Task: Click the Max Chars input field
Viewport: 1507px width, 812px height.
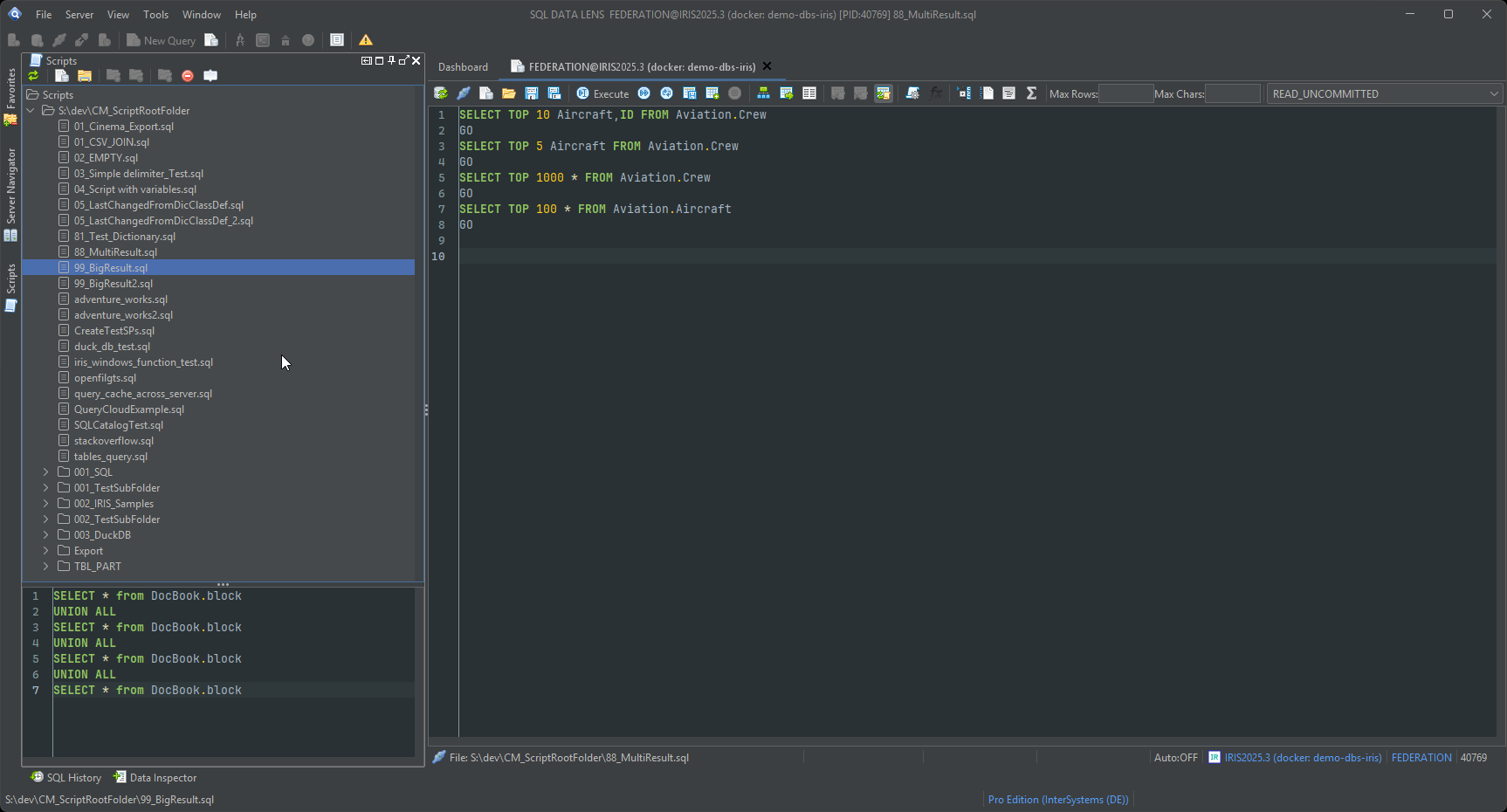Action: (x=1233, y=93)
